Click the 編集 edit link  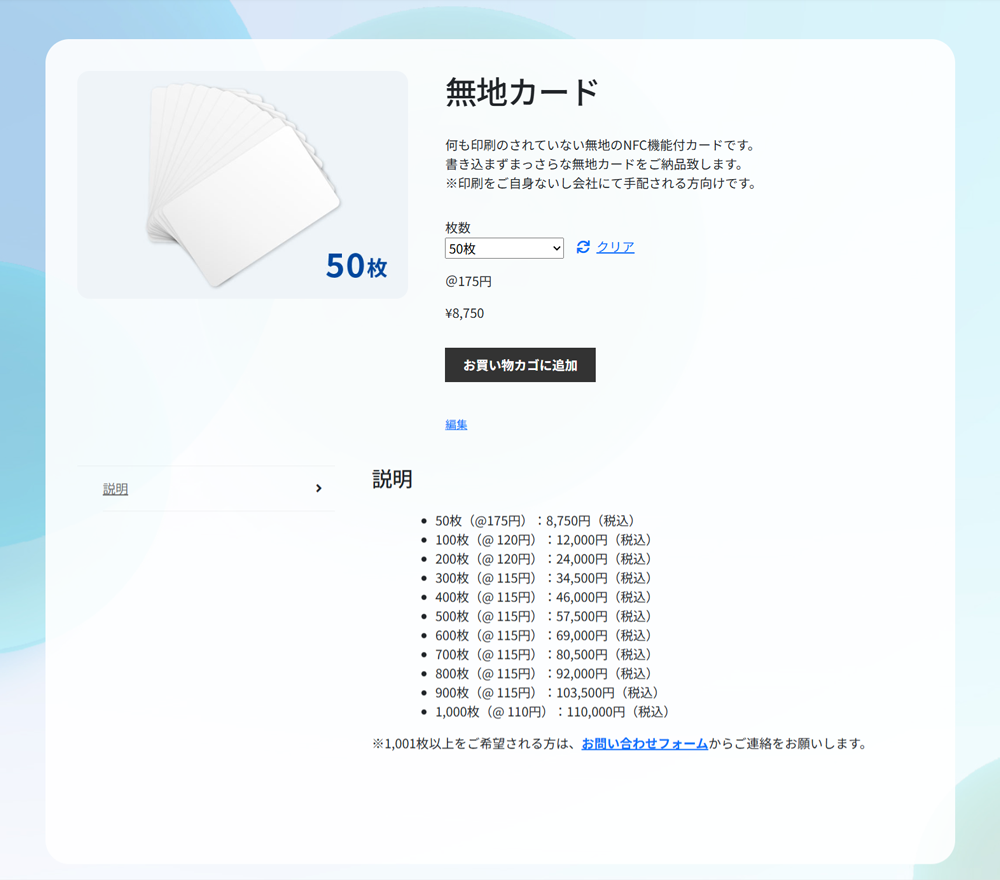click(x=455, y=424)
